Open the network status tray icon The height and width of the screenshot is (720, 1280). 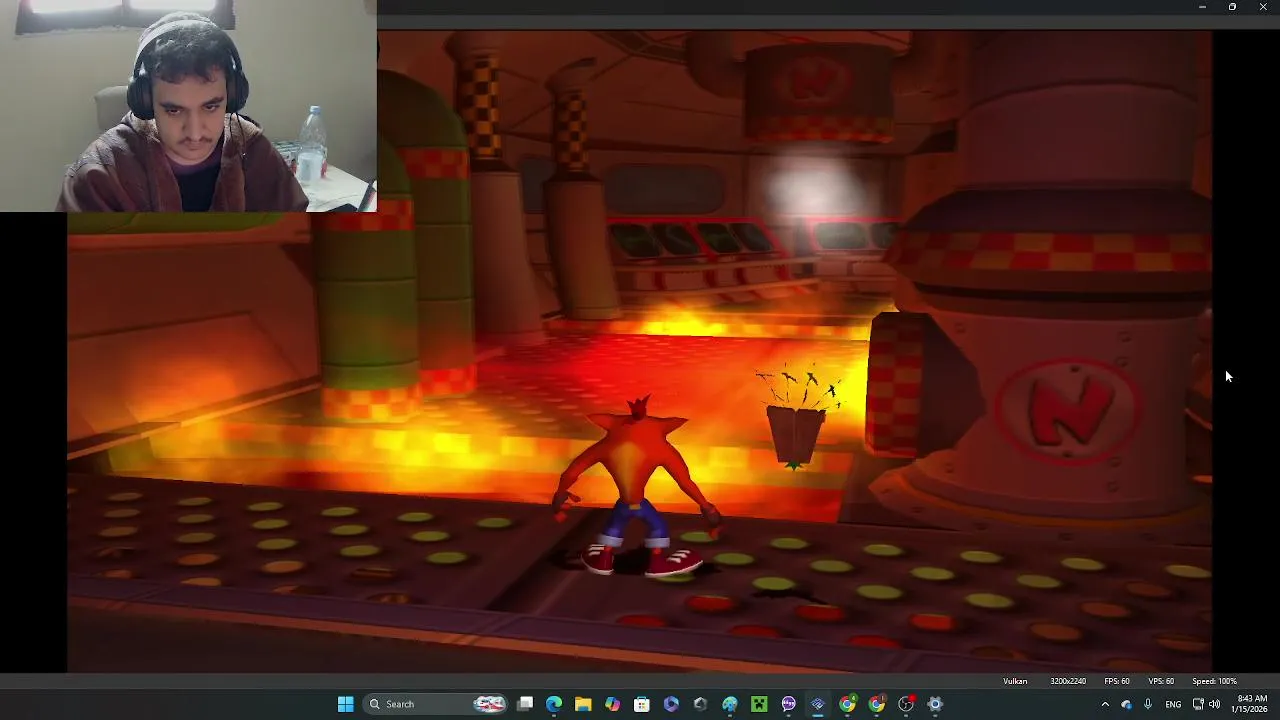tap(1198, 704)
